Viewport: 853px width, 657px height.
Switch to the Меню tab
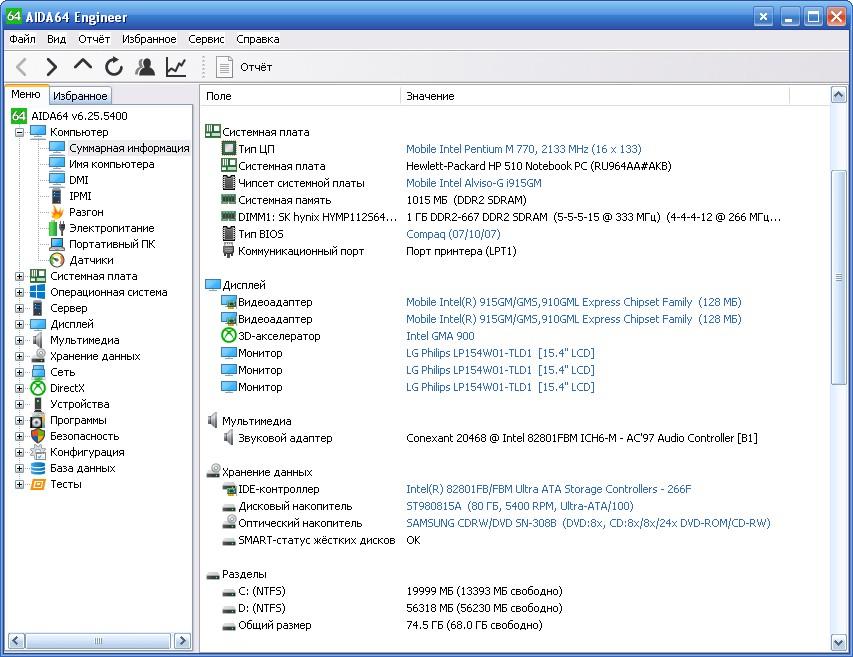26,95
